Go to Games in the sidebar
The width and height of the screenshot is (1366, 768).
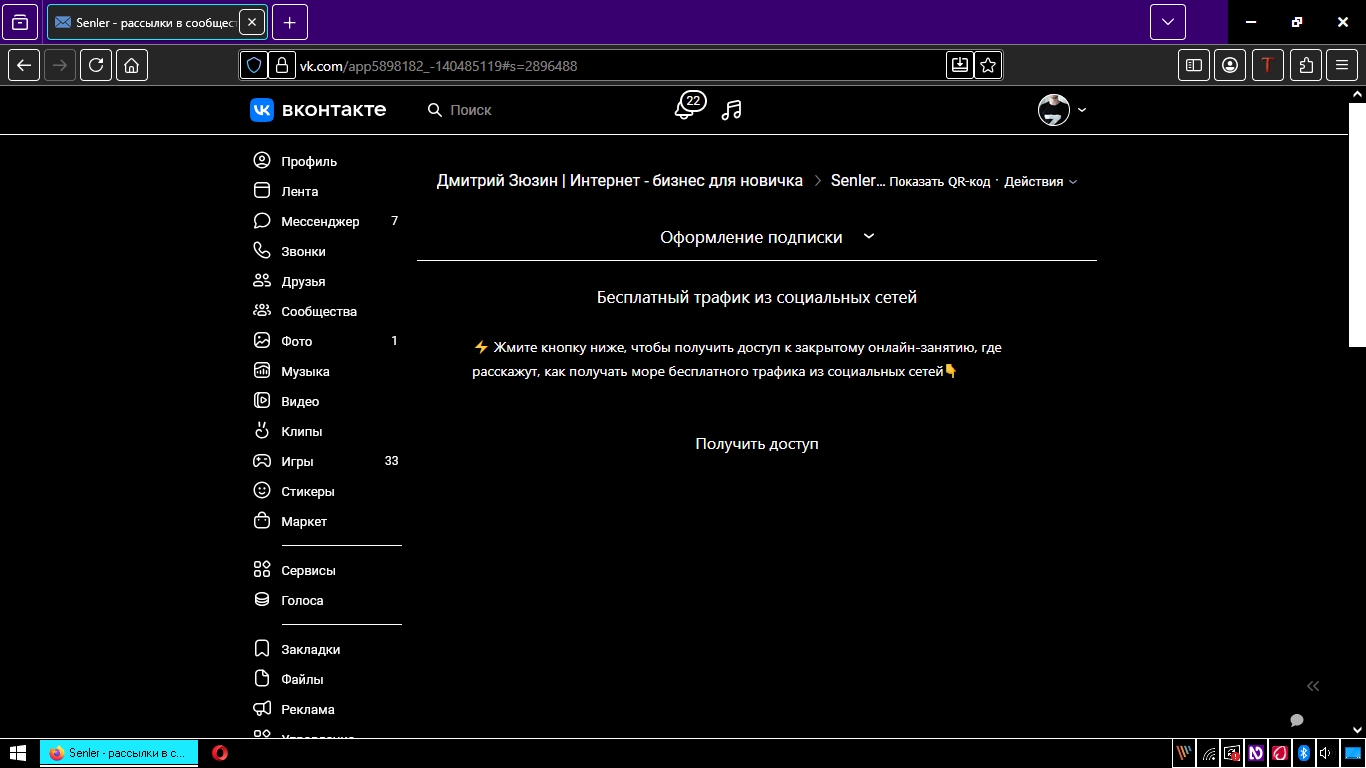point(297,461)
